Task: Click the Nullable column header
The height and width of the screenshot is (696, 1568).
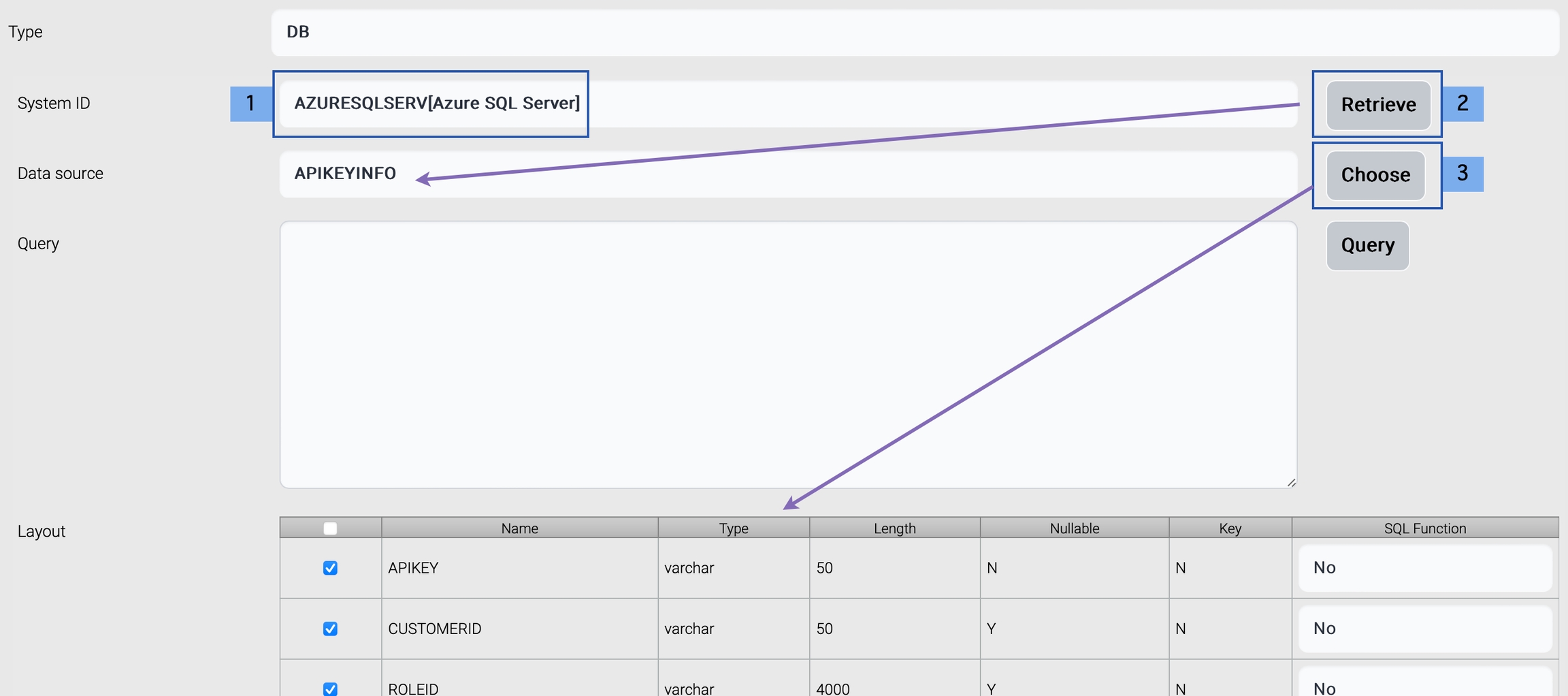Action: [x=1074, y=528]
